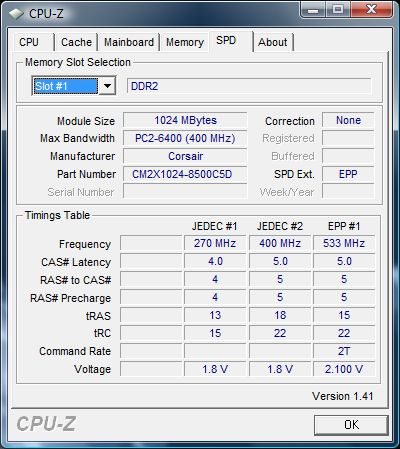
Task: Select the Manufacturer Corsair field
Action: [x=185, y=156]
